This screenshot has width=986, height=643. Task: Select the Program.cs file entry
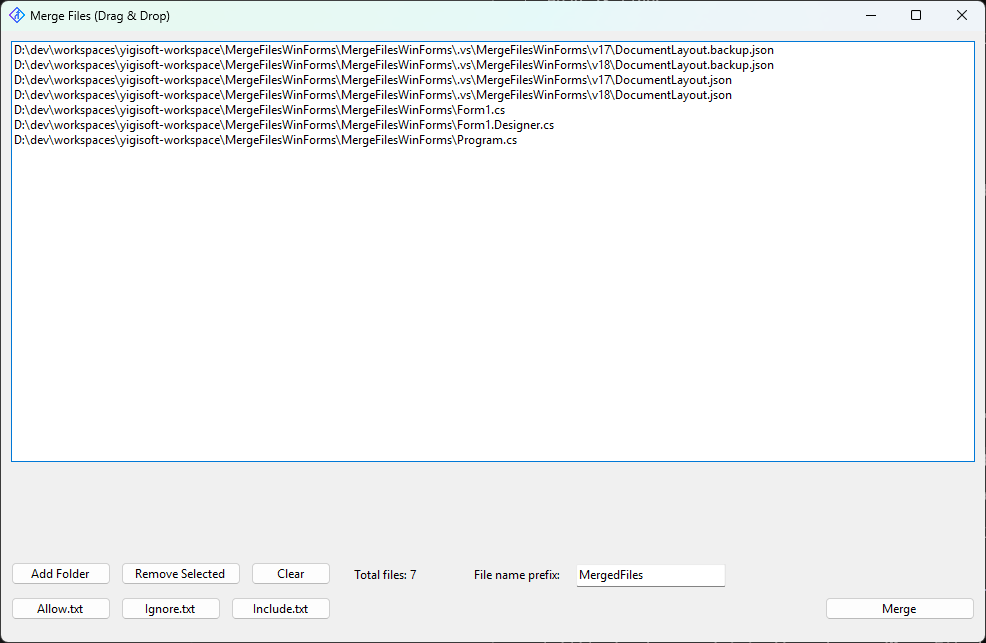click(264, 139)
